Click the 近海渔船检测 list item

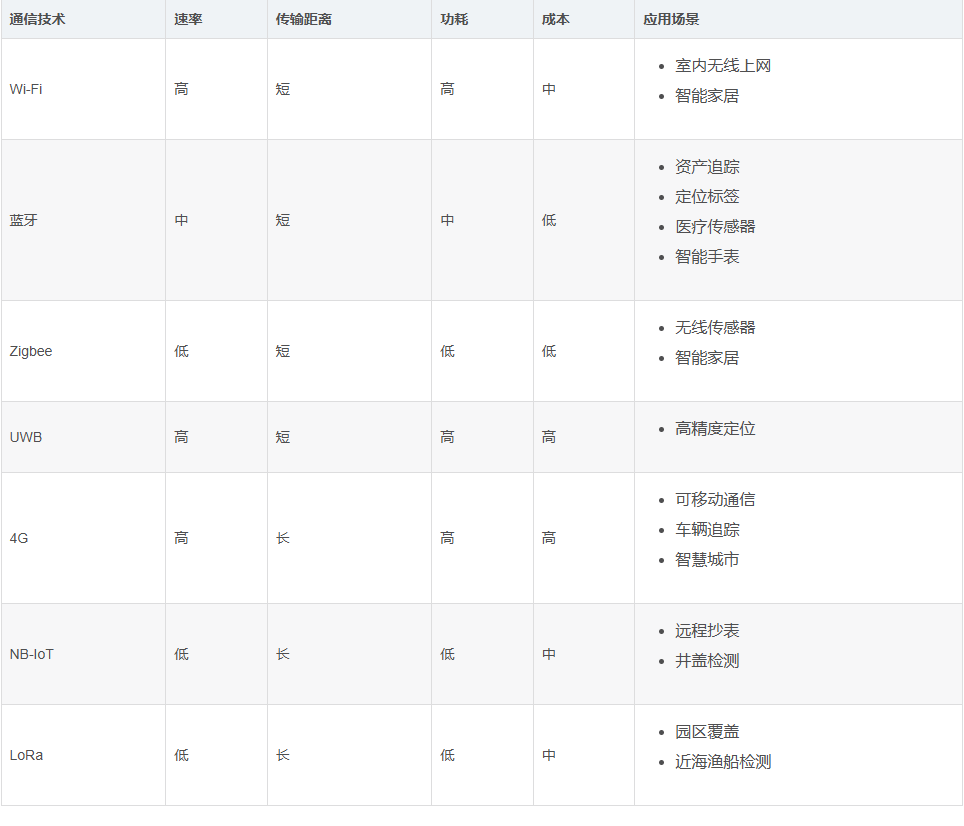[723, 762]
